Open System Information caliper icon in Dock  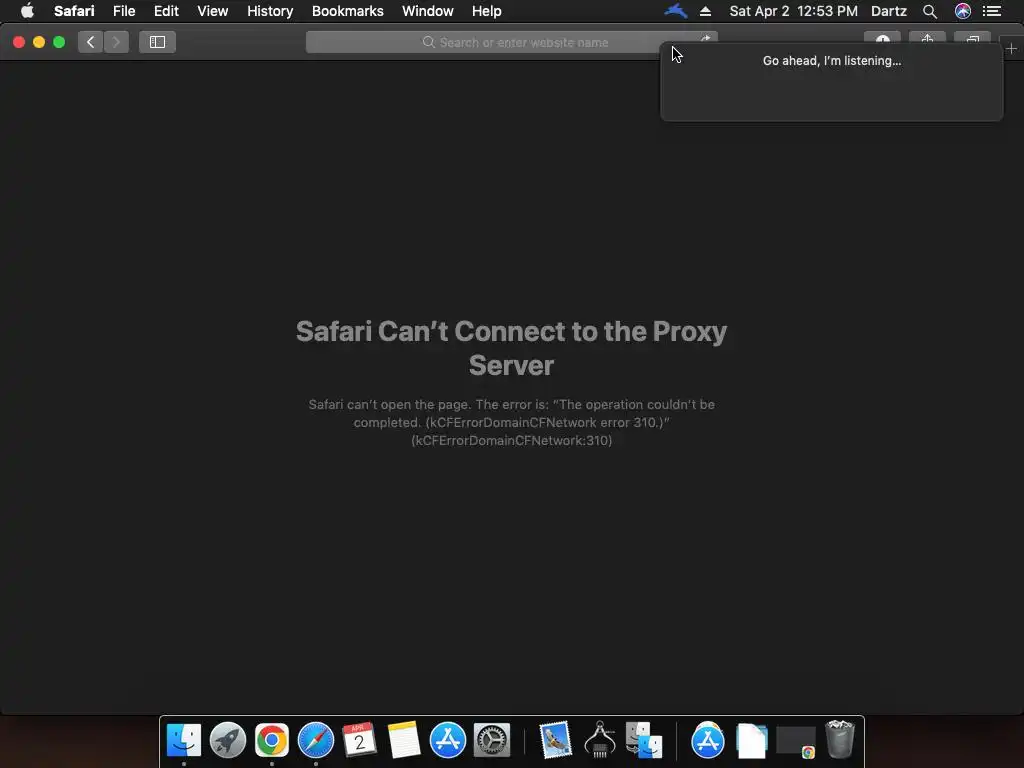point(600,740)
